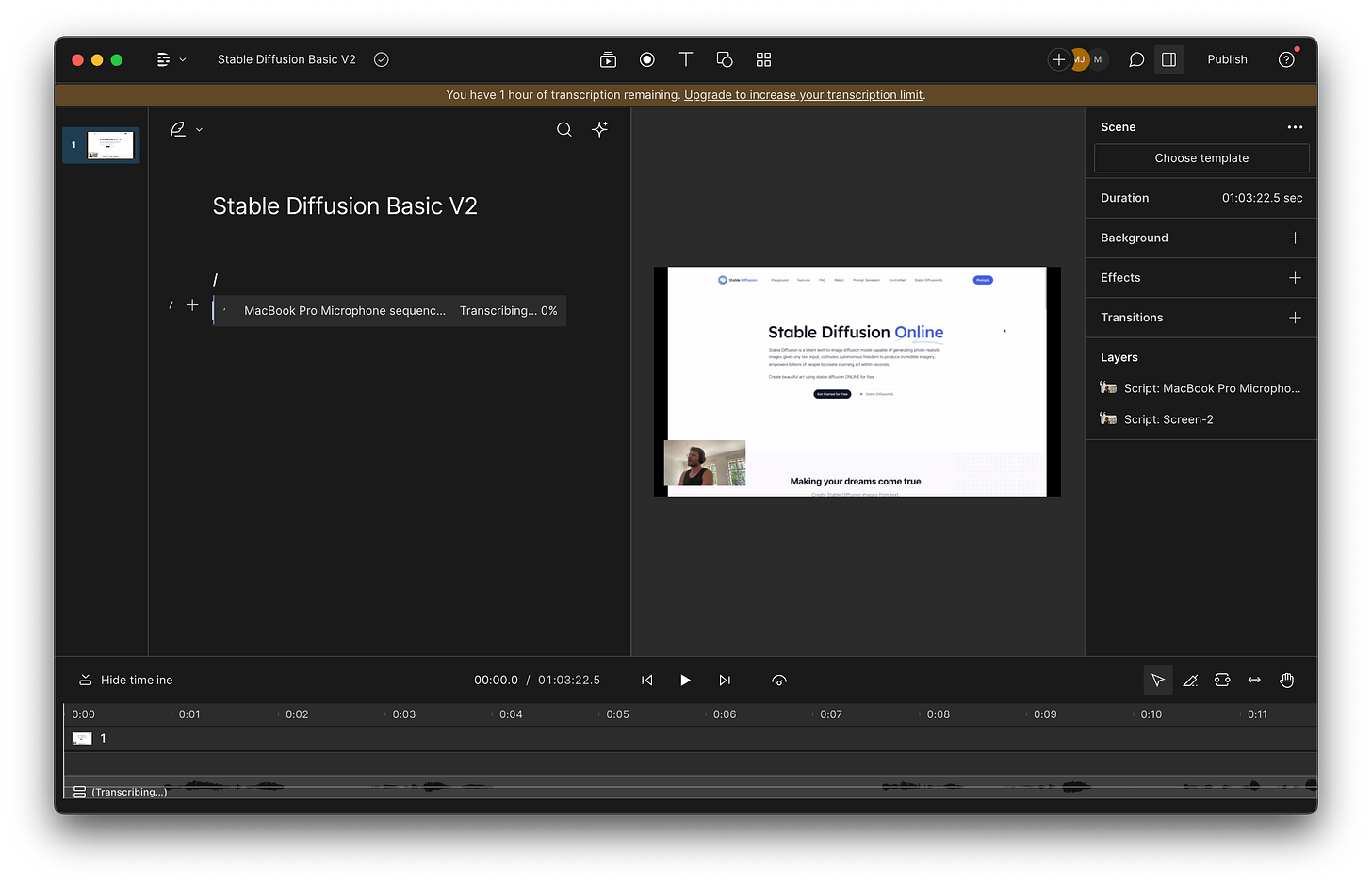The height and width of the screenshot is (886, 1372).
Task: Open the AI actions sparkle icon
Action: [600, 129]
